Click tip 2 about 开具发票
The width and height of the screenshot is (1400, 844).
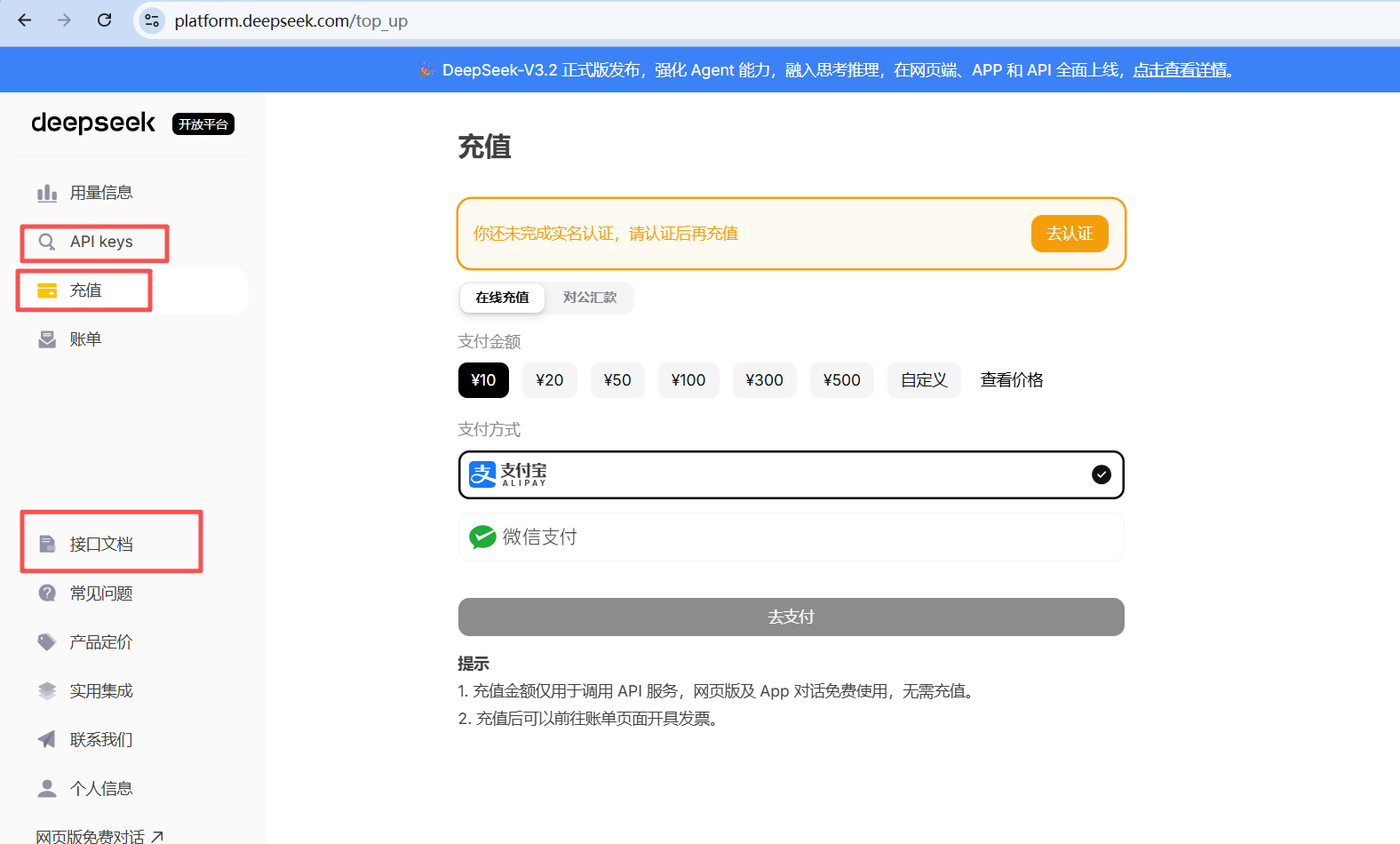tap(589, 719)
